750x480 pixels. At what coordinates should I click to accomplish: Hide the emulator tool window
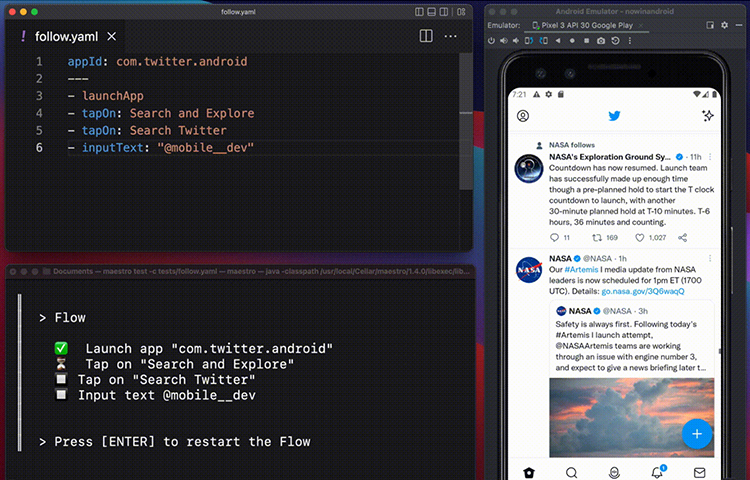(x=739, y=25)
